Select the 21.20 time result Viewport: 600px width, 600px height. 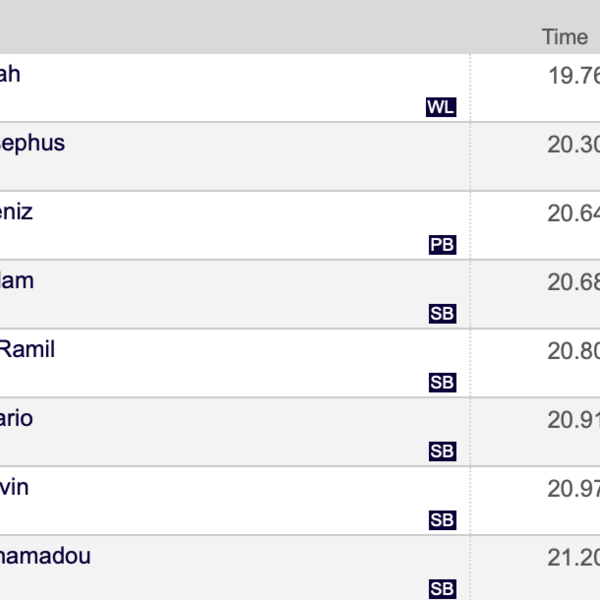[x=574, y=558]
